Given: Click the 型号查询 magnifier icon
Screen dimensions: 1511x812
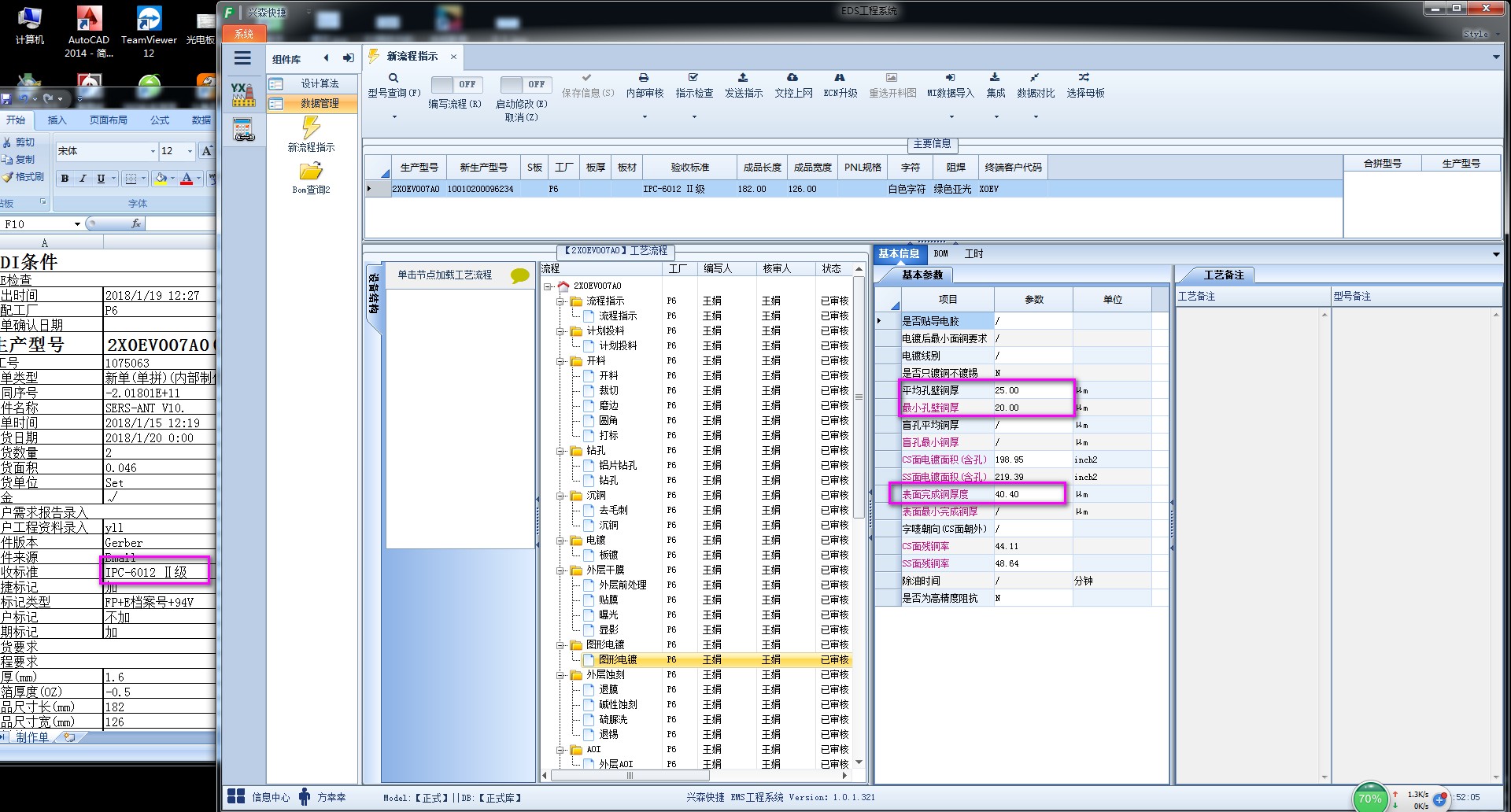Looking at the screenshot, I should [393, 78].
